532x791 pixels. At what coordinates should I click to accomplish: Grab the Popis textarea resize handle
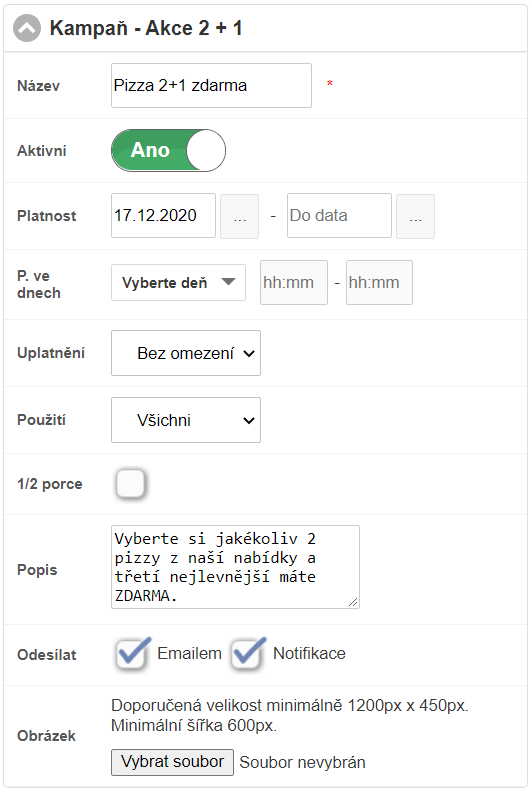(x=353, y=602)
